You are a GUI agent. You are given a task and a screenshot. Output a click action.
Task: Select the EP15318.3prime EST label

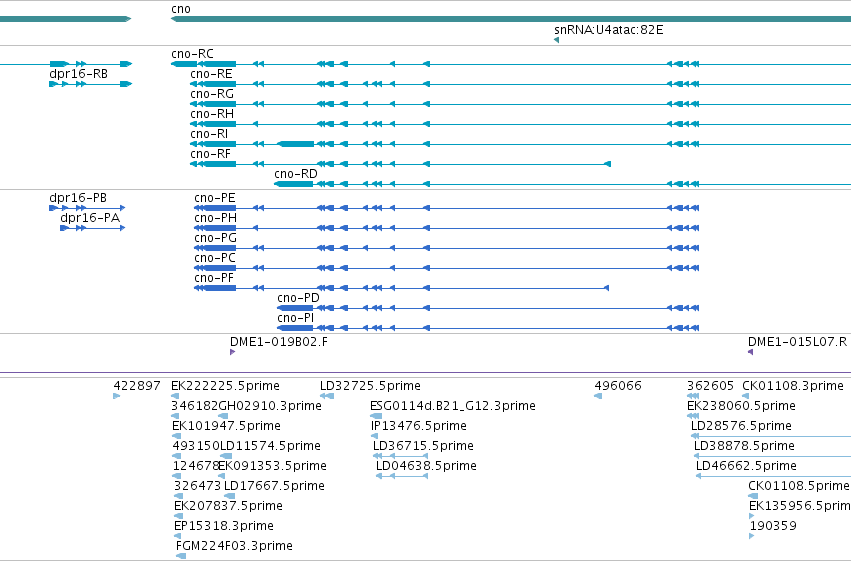pos(224,527)
